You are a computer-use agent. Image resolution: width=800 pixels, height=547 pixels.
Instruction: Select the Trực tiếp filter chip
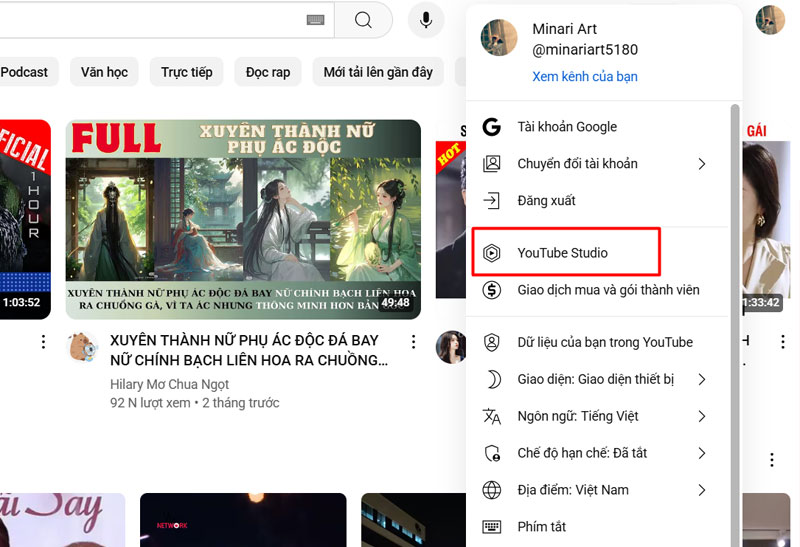[187, 72]
